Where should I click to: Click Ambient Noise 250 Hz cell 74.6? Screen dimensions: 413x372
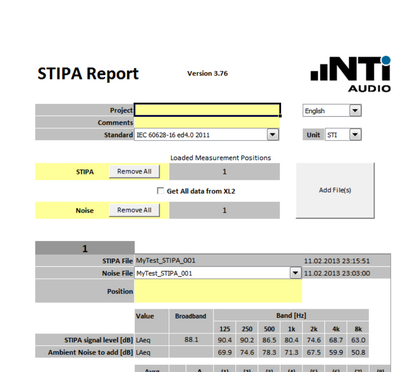coord(247,352)
